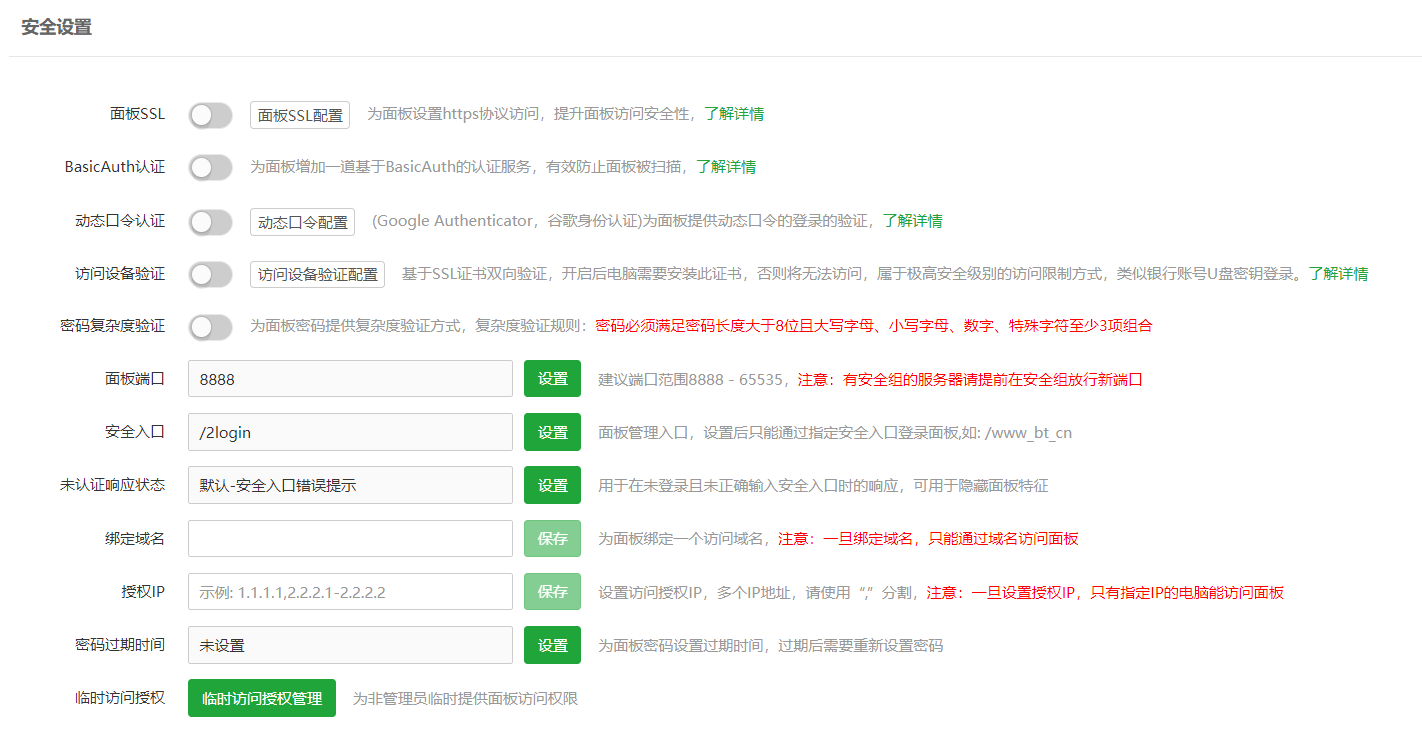Image resolution: width=1422 pixels, height=737 pixels.
Task: Click into the 绑定域名 input field
Action: (350, 538)
